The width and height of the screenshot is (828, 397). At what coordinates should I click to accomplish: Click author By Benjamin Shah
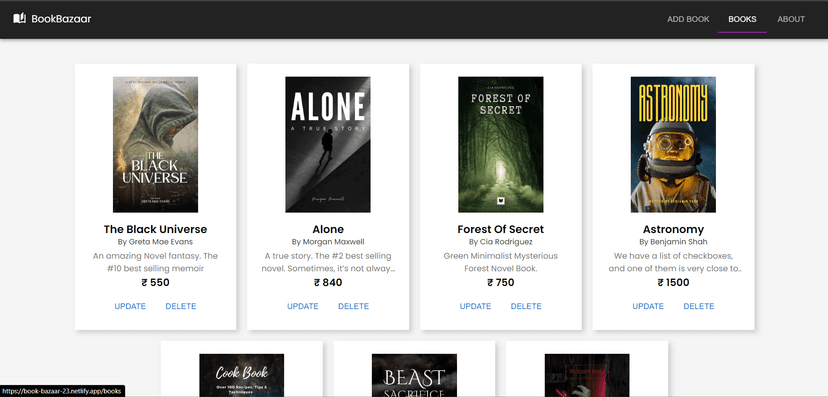tap(673, 242)
